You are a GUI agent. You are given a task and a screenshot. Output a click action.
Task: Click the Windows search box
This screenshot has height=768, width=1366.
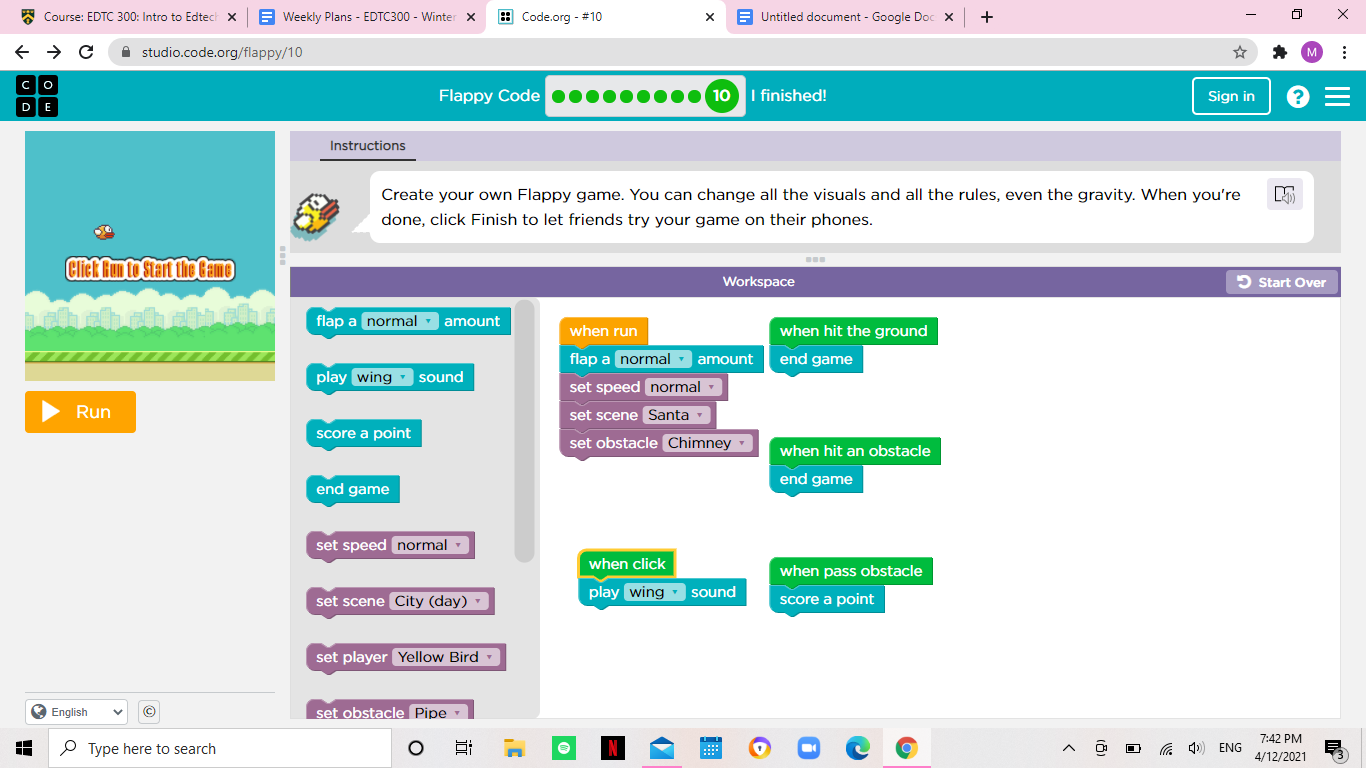(220, 748)
